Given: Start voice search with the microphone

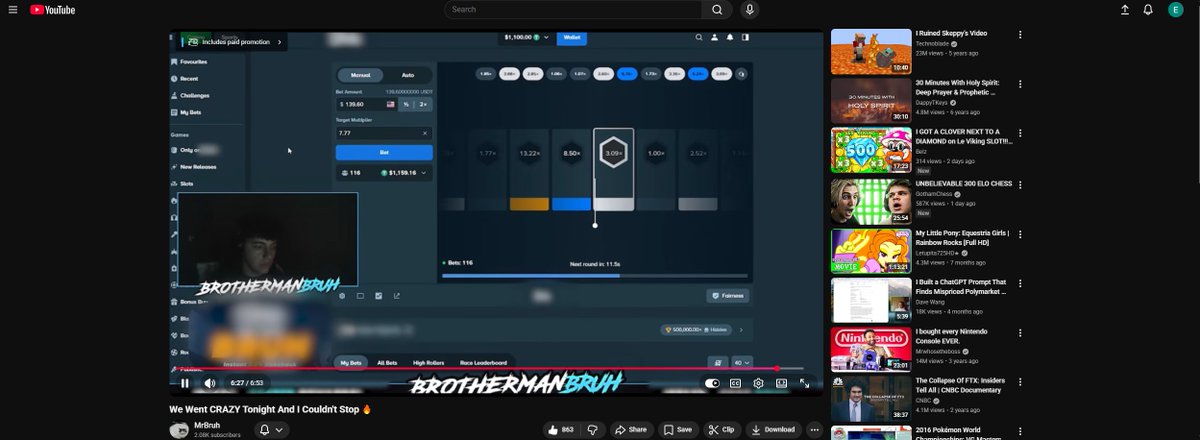Looking at the screenshot, I should [x=749, y=10].
